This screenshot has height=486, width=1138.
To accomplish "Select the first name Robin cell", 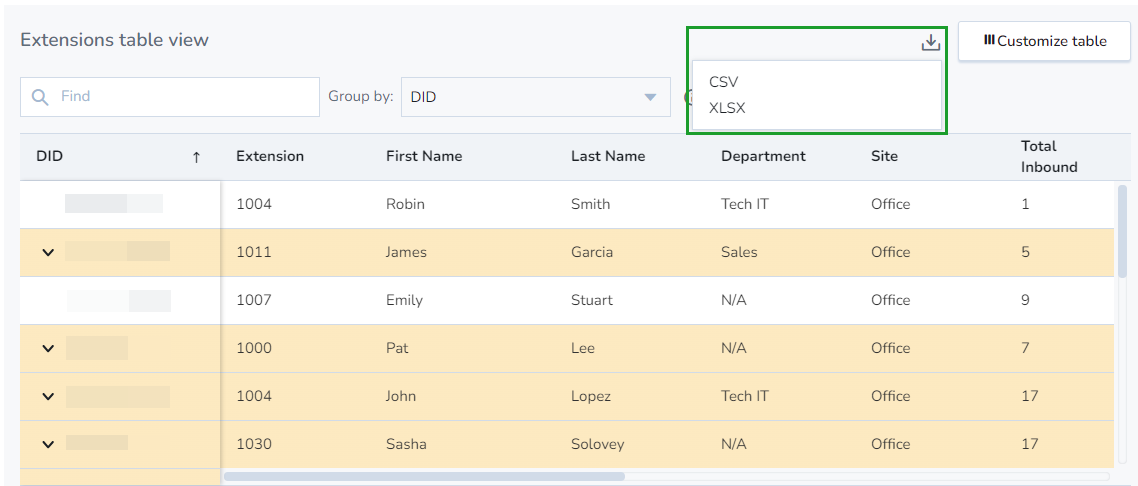I will (405, 205).
